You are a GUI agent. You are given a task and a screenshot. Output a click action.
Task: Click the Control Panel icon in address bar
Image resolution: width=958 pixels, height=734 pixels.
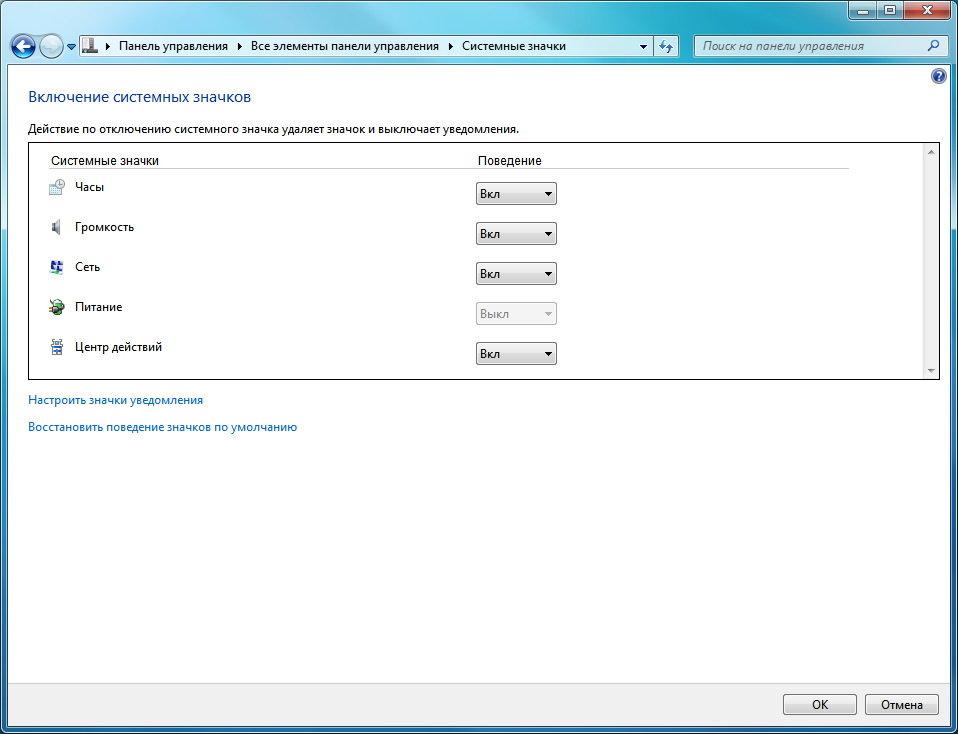(89, 46)
